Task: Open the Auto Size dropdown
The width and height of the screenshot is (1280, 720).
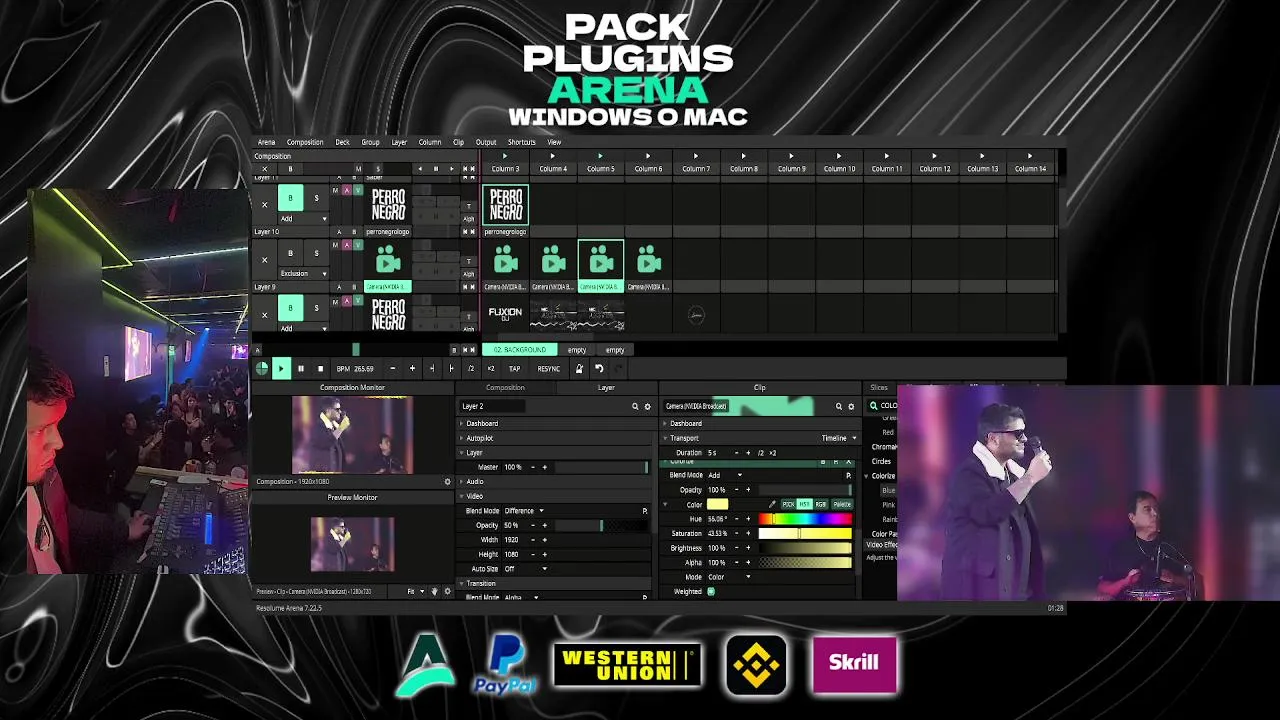Action: coord(526,569)
